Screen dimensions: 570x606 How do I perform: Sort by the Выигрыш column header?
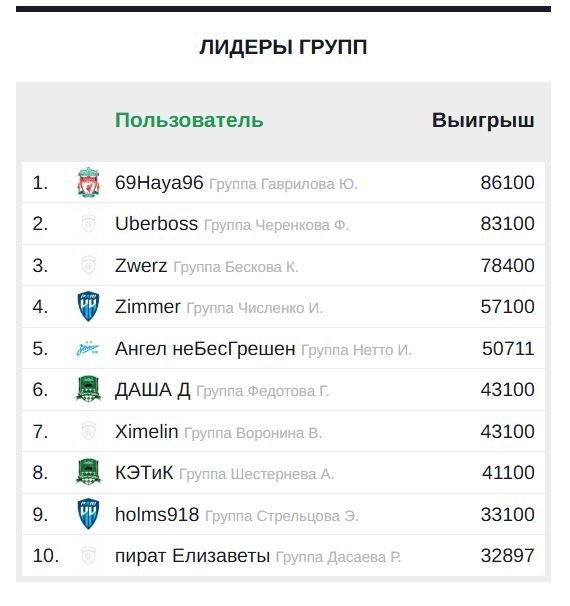[x=483, y=120]
